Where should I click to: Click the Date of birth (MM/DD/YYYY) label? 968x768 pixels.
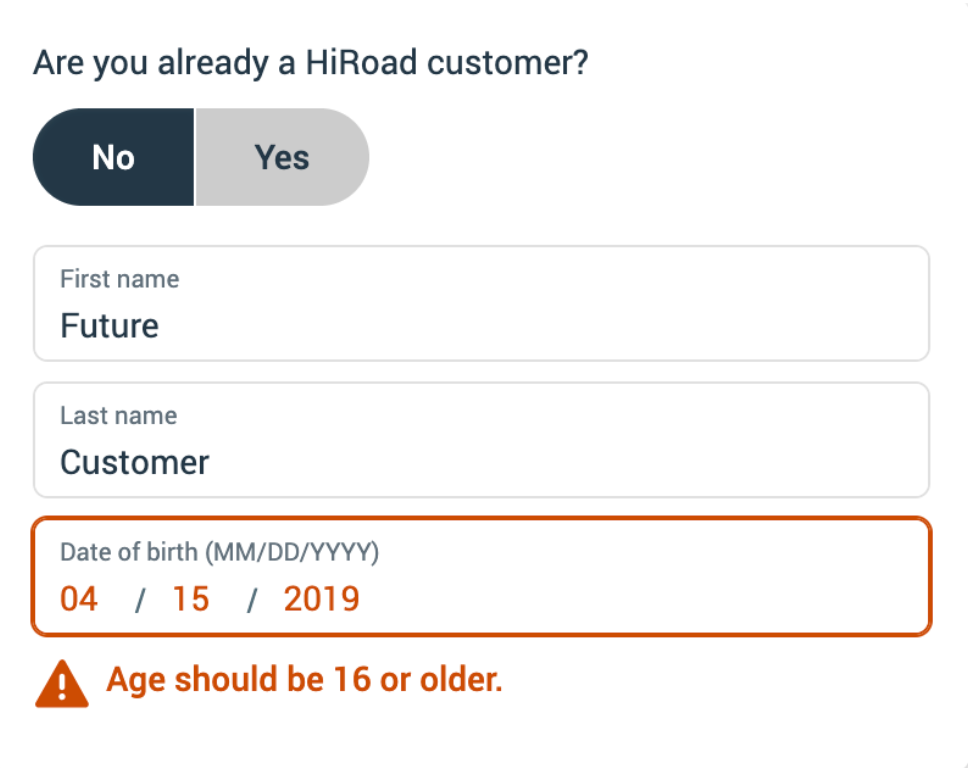point(220,552)
